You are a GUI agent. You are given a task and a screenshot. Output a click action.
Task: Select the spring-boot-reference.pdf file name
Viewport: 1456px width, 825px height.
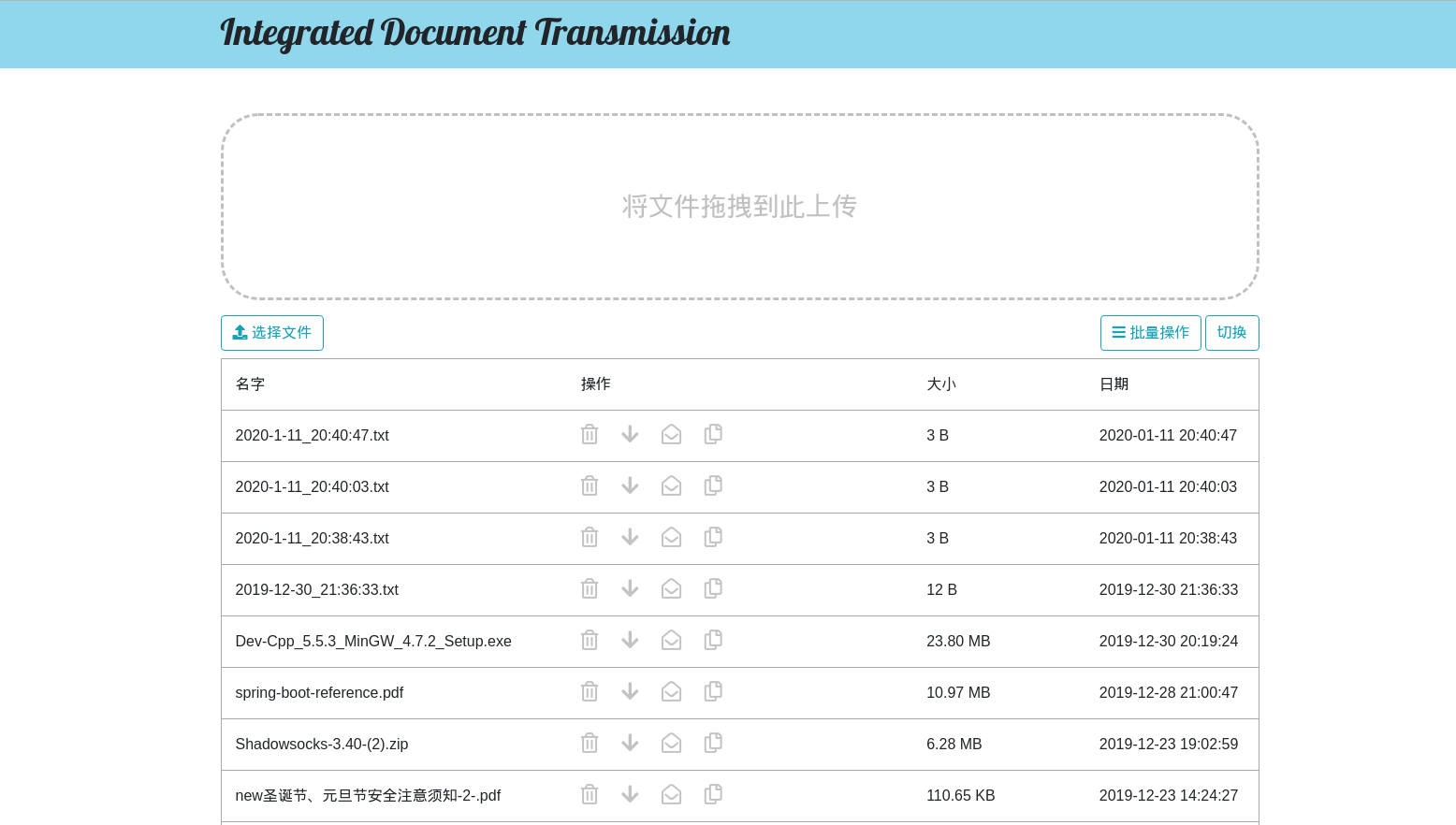pos(319,692)
